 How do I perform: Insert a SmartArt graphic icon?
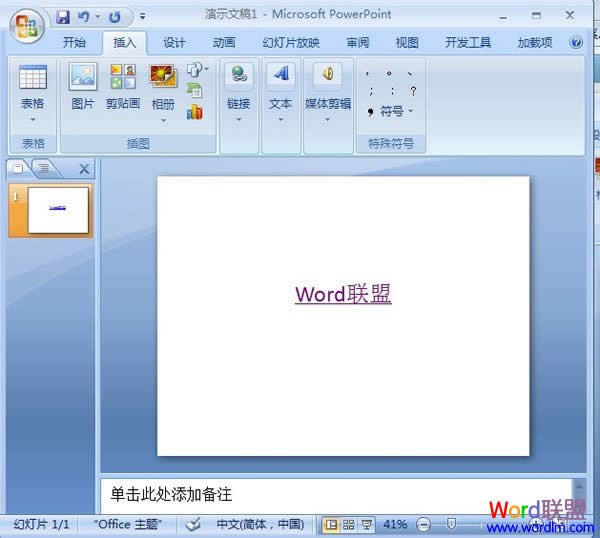point(194,91)
